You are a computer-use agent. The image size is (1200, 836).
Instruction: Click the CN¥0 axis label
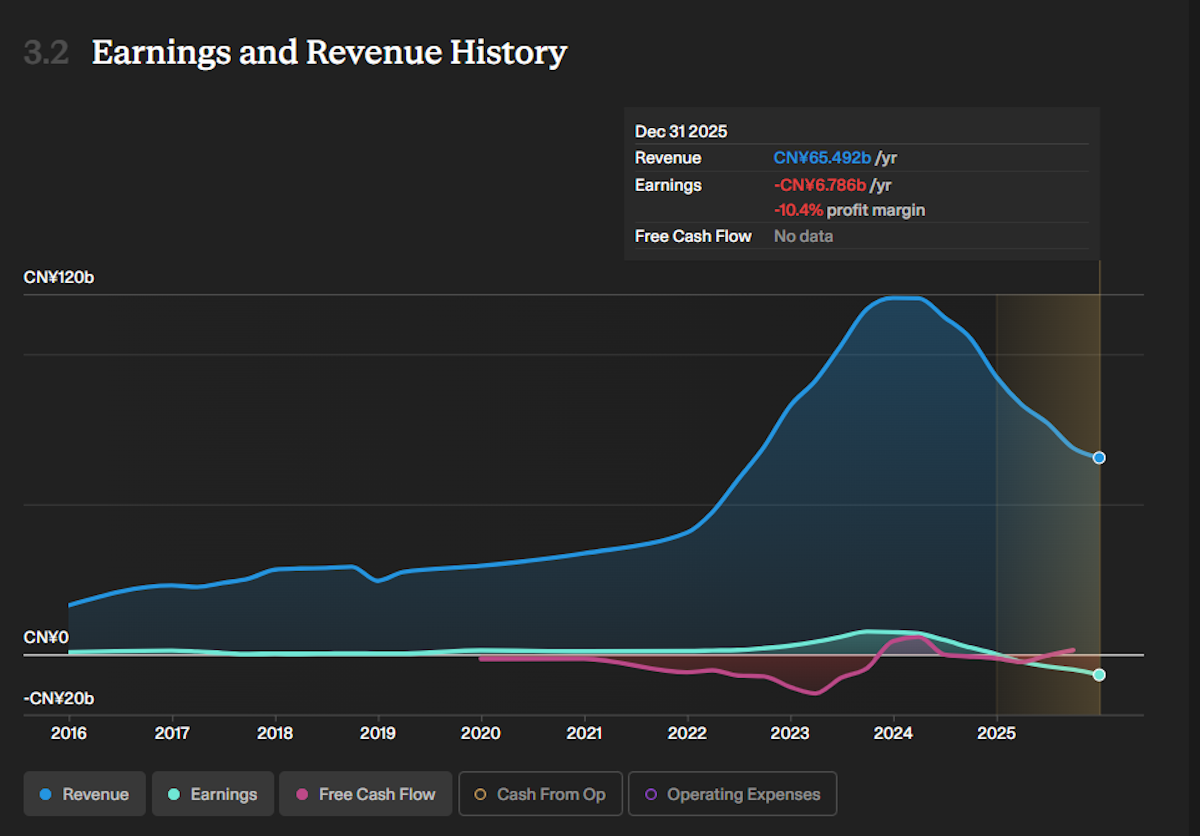pos(46,637)
